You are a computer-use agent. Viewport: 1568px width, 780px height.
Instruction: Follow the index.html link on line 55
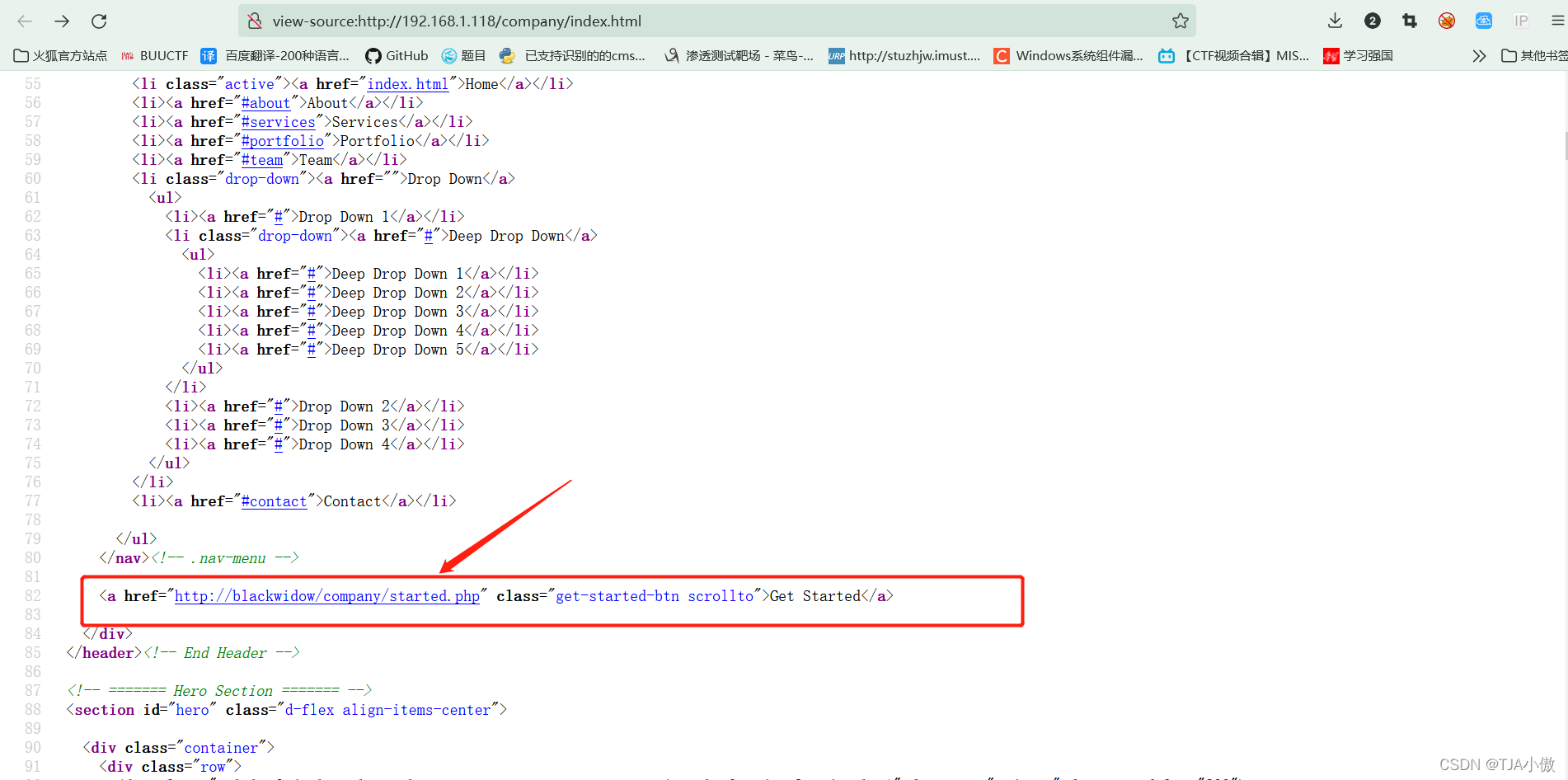(407, 84)
